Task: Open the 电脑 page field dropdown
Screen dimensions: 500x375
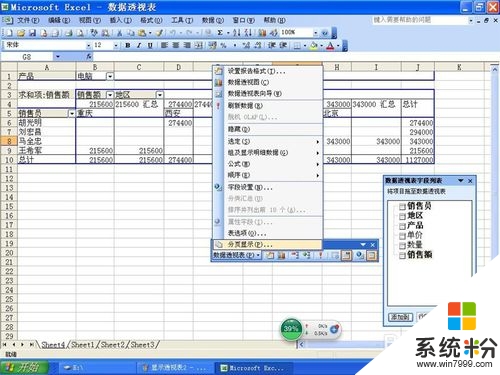Action: coord(110,76)
